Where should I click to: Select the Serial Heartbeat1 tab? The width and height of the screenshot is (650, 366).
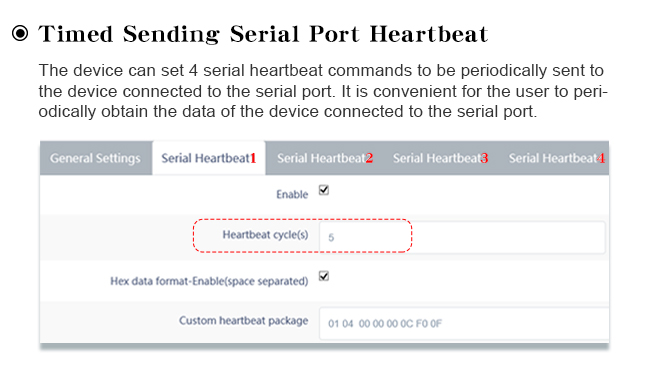click(x=209, y=158)
